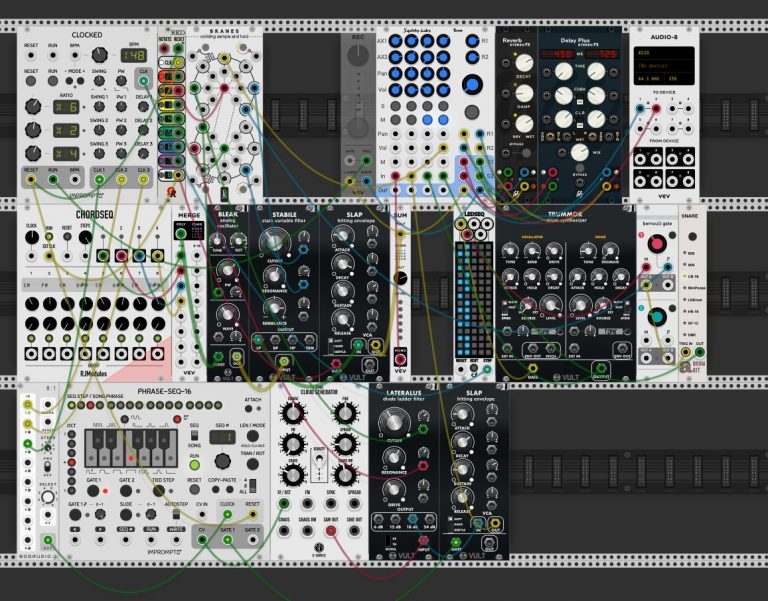Click AUDIO-8 To Device port 1
This screenshot has width=768, height=601.
click(640, 109)
